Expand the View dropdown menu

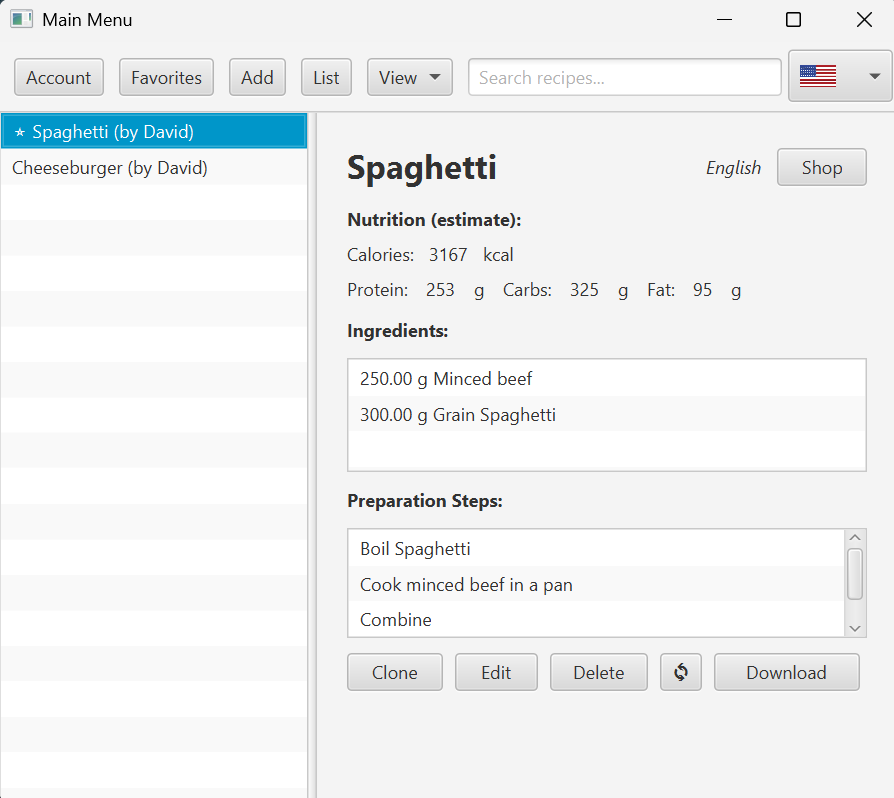click(409, 77)
